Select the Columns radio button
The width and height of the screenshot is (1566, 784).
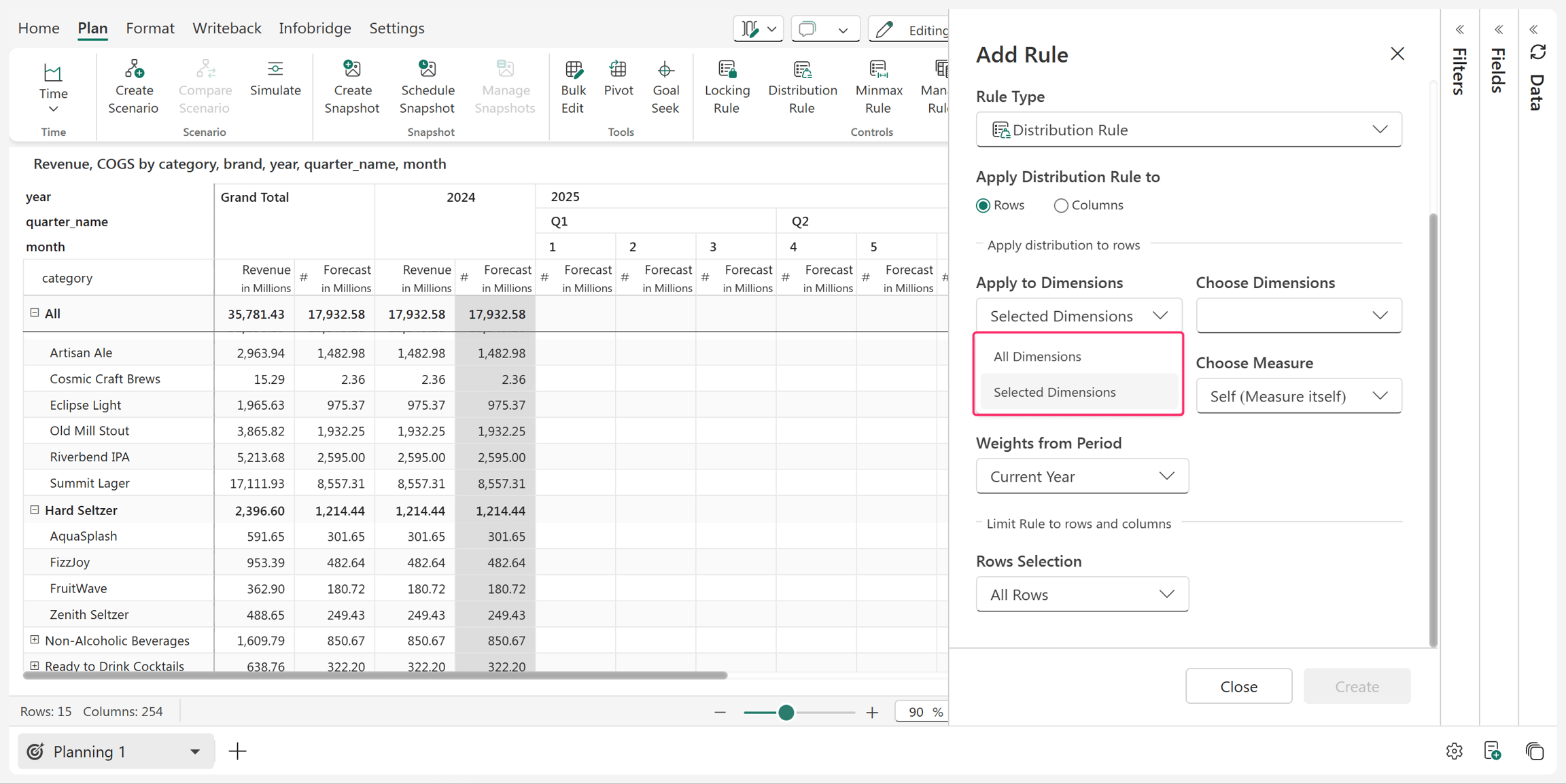click(1061, 205)
